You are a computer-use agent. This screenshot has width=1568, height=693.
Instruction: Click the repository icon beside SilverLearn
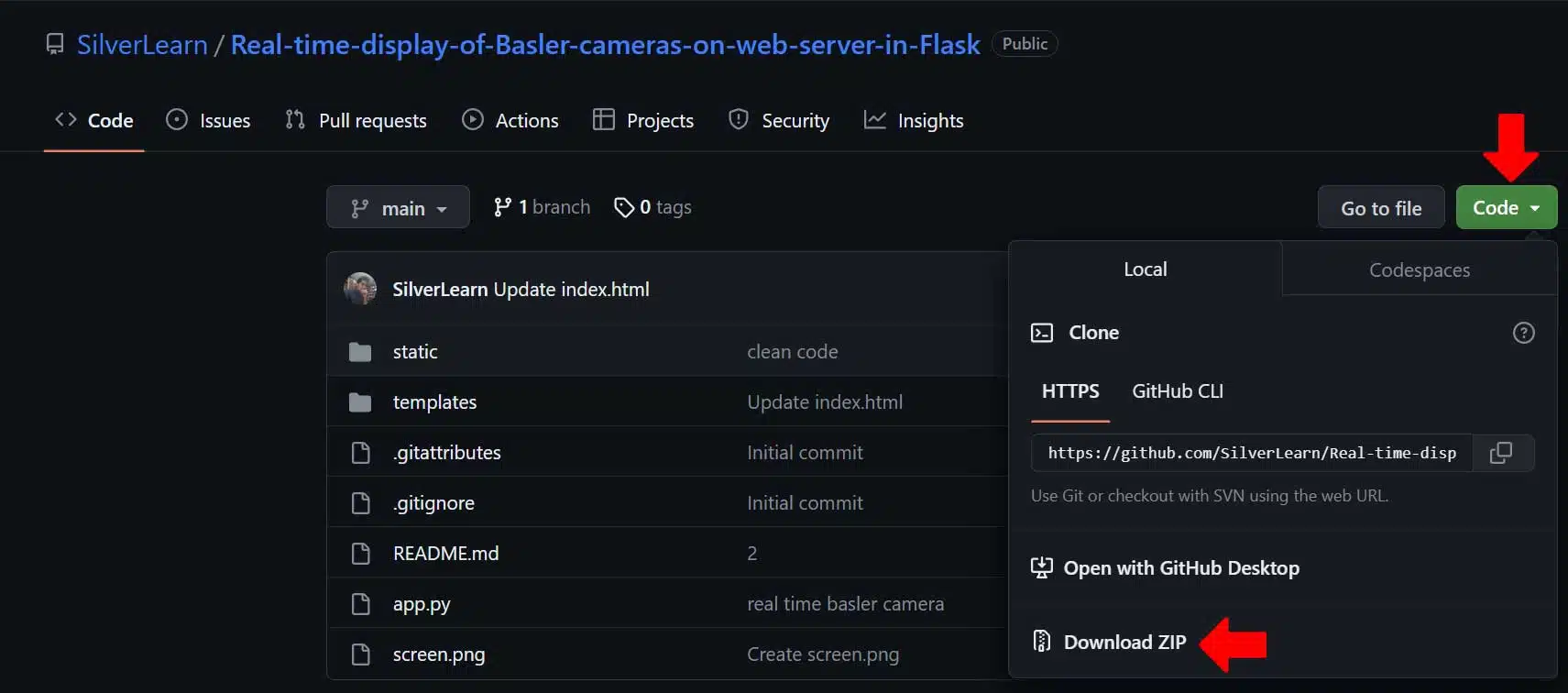pos(55,45)
